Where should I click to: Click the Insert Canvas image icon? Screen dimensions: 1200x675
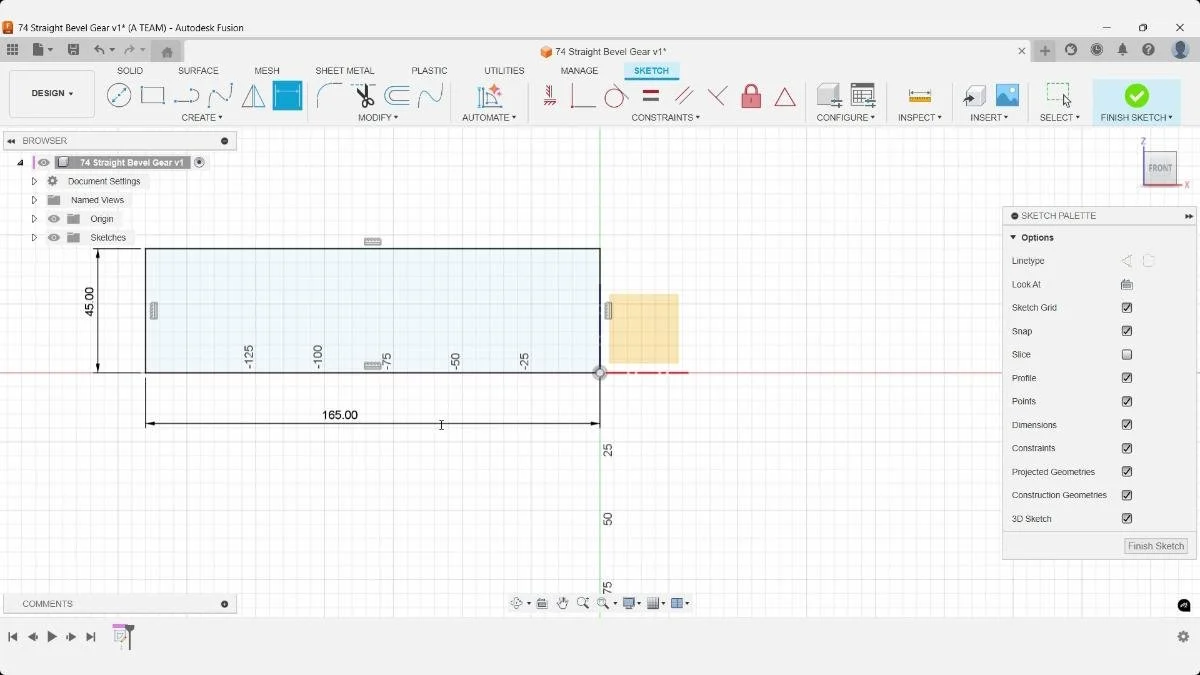(1007, 96)
